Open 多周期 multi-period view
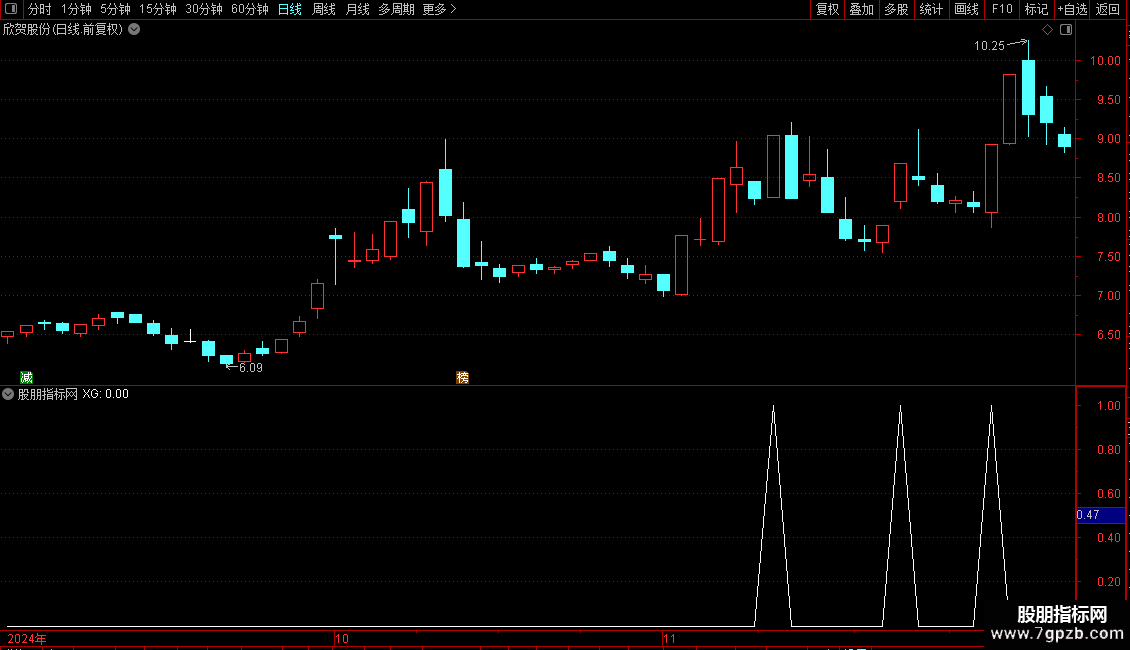Screen dimensions: 1130x650 (396, 9)
